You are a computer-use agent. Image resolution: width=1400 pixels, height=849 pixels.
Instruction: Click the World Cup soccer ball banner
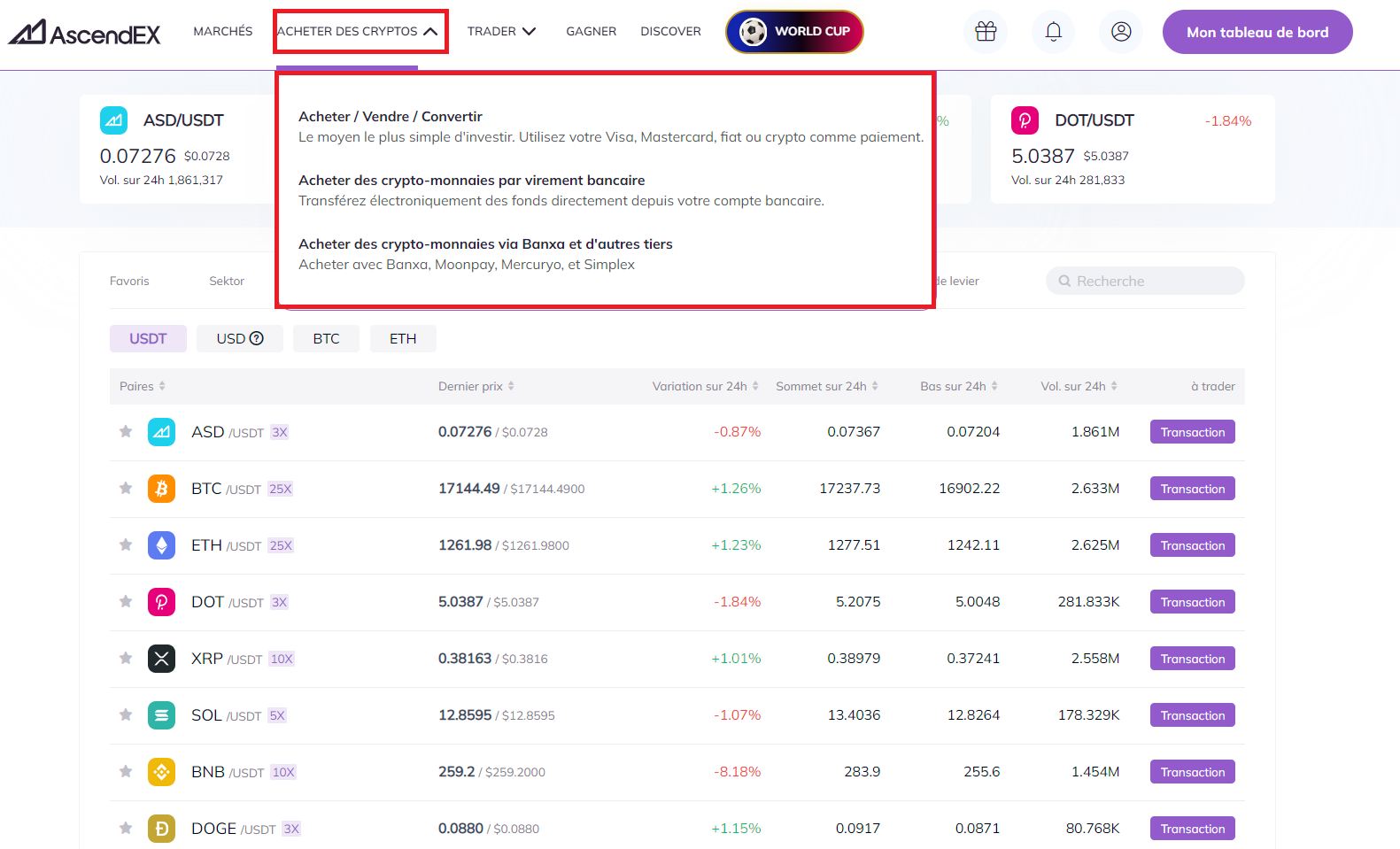(794, 32)
